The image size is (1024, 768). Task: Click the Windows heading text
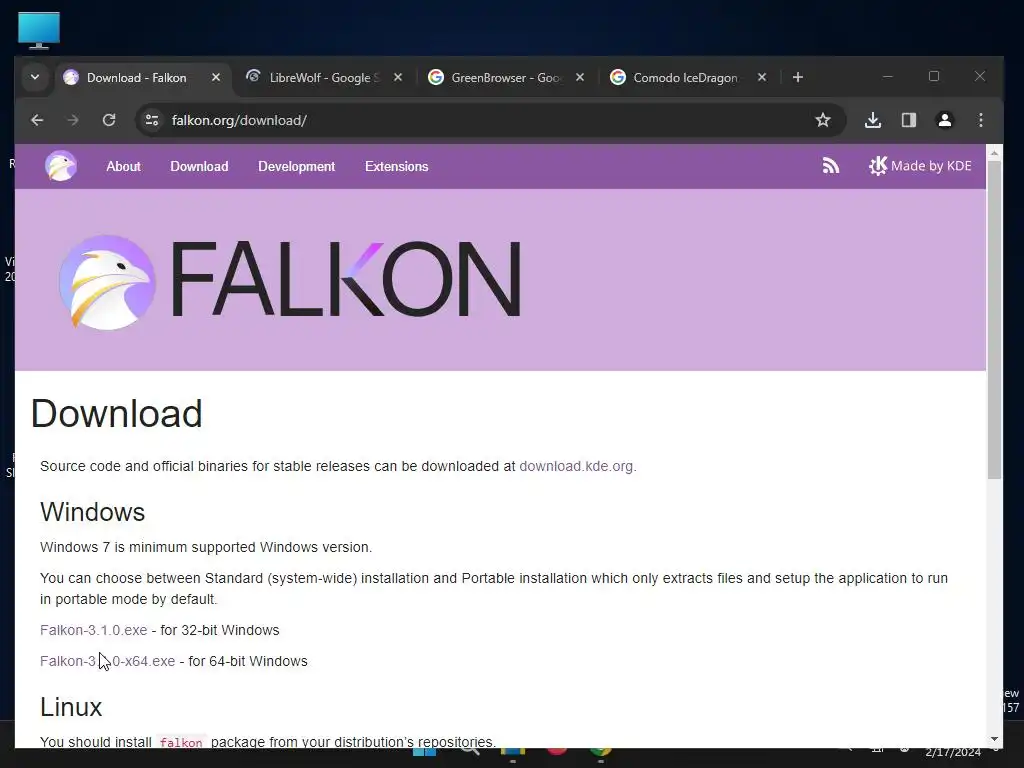92,512
